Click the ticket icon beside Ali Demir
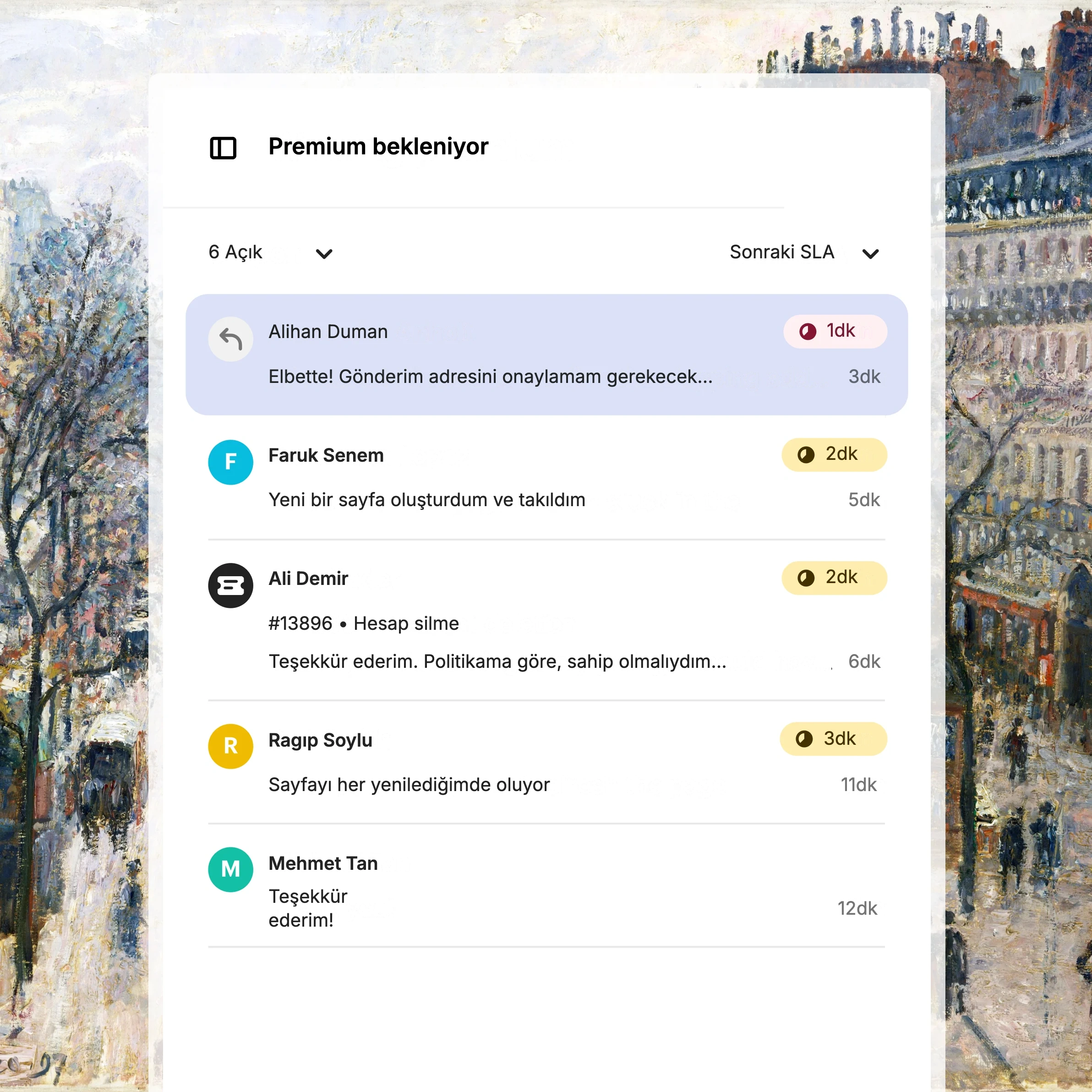This screenshot has width=1092, height=1092. (x=230, y=585)
